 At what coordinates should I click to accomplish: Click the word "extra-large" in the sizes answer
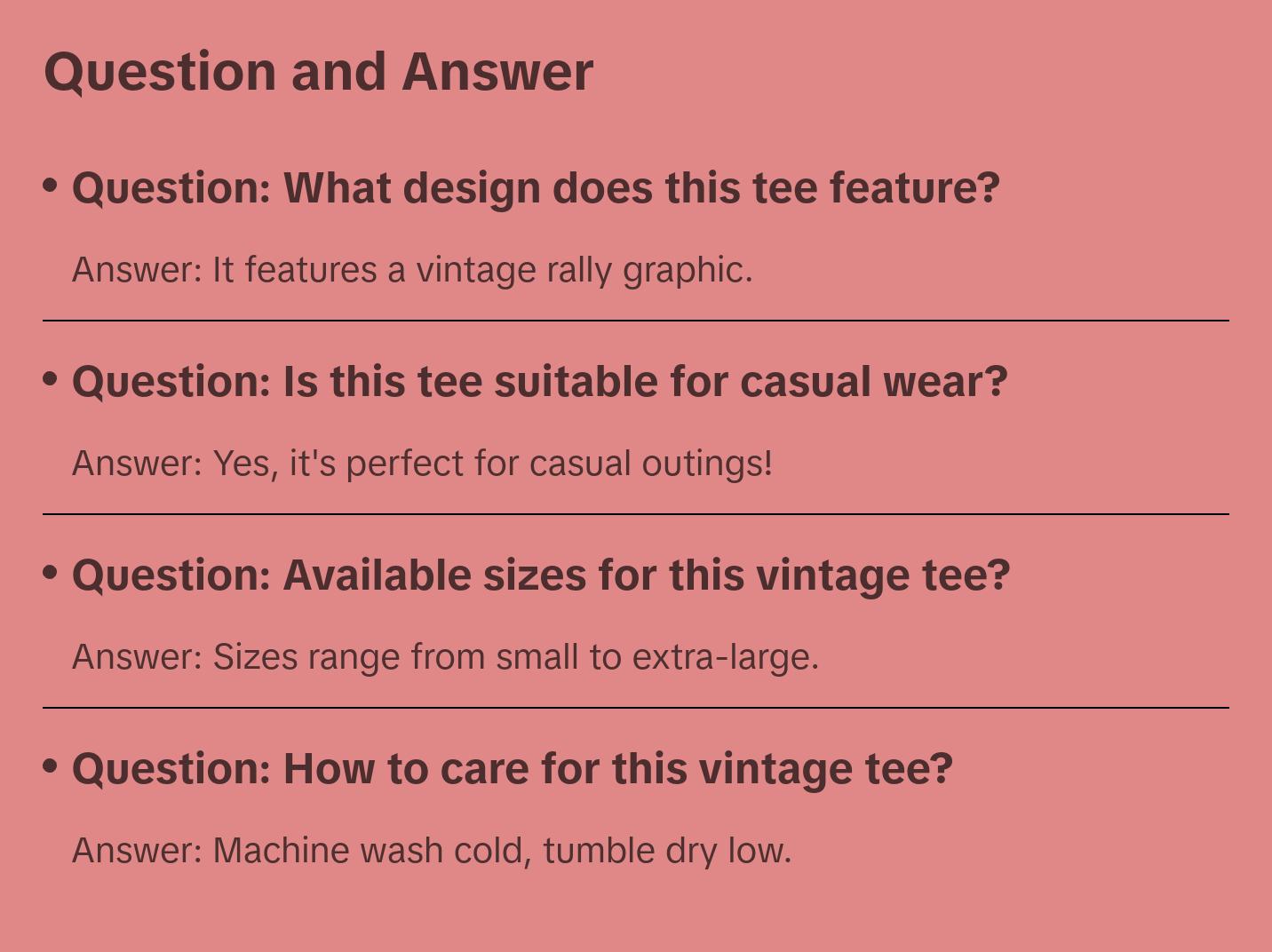point(724,657)
